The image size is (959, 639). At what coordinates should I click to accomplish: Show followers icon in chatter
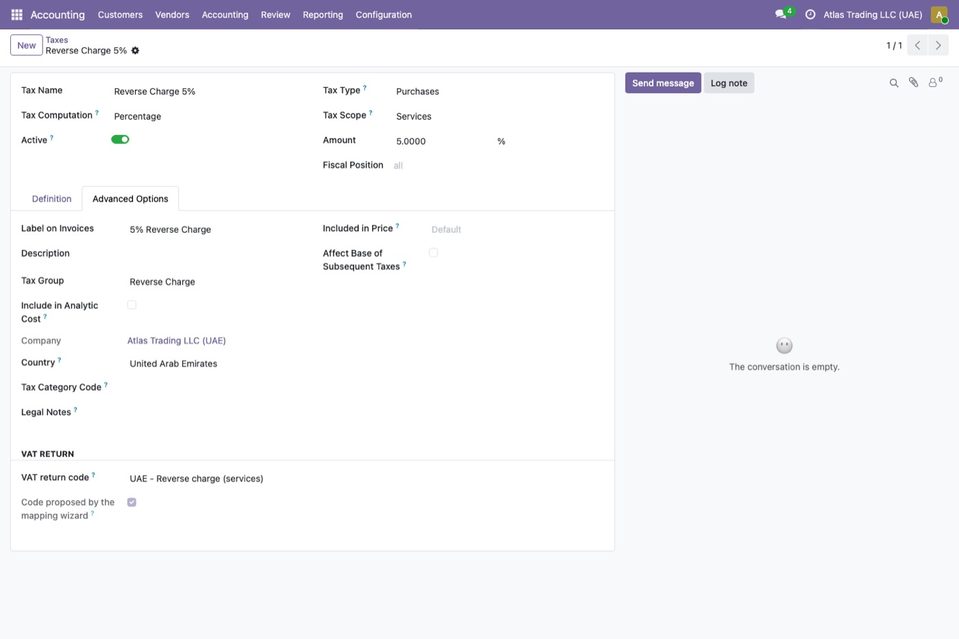(x=935, y=83)
